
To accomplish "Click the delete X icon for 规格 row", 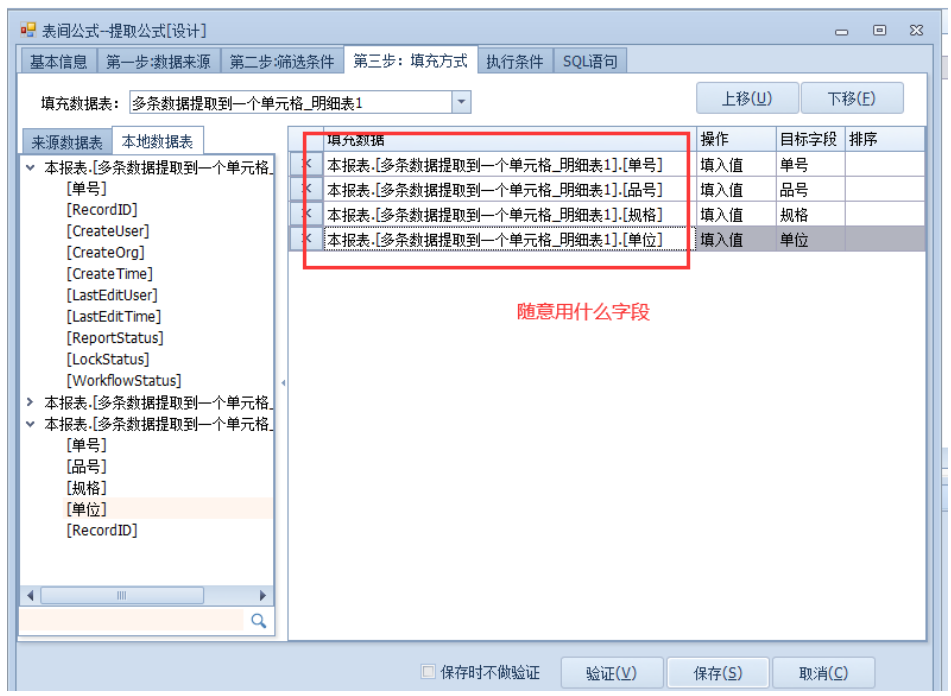I will point(306,214).
